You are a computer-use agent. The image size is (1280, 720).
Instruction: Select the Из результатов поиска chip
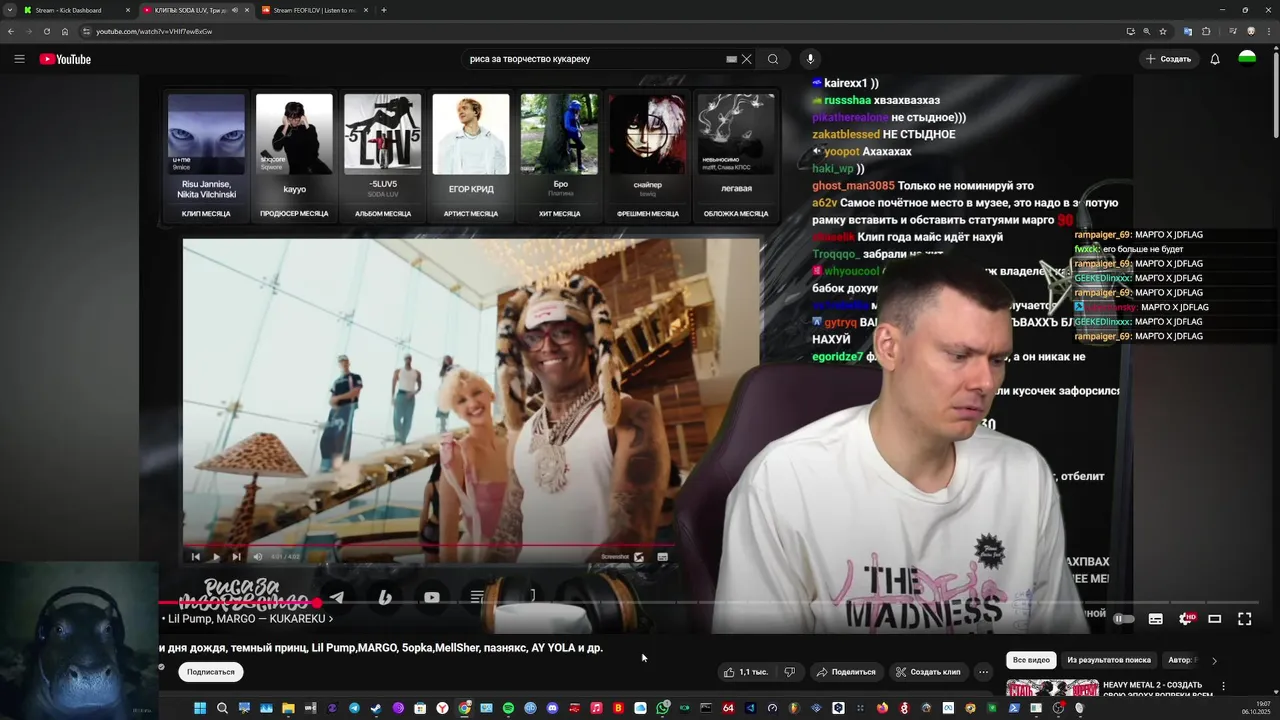[1109, 660]
